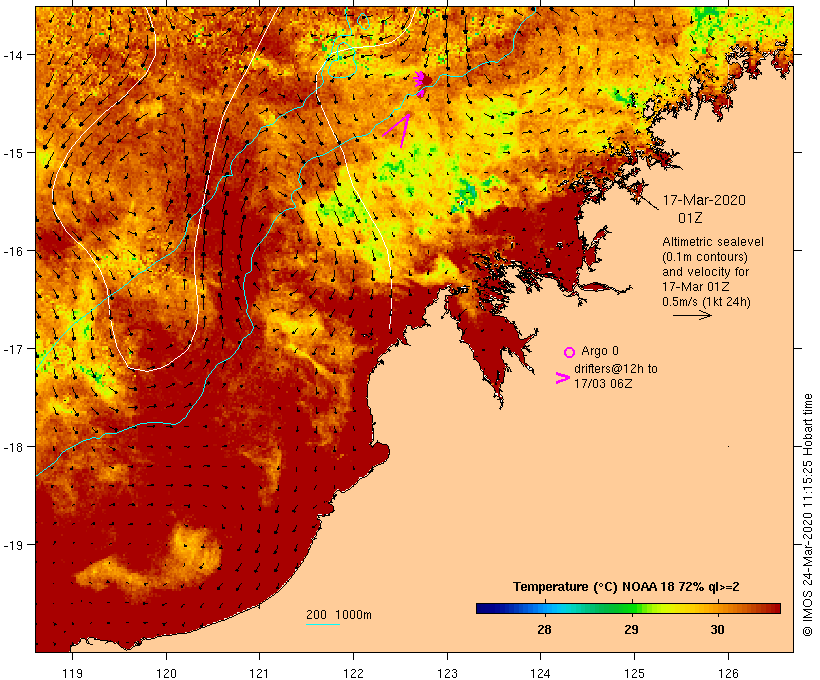Click longitude axis label 120
This screenshot has width=820, height=680.
click(x=166, y=673)
